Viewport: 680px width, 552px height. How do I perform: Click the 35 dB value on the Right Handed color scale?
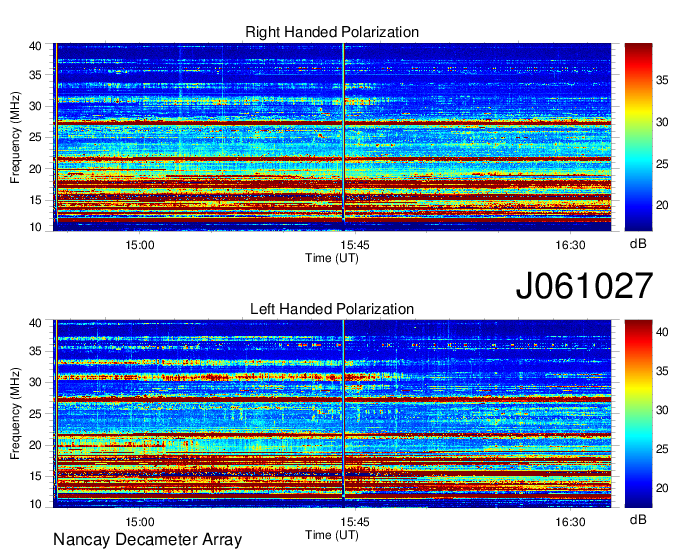pos(662,80)
